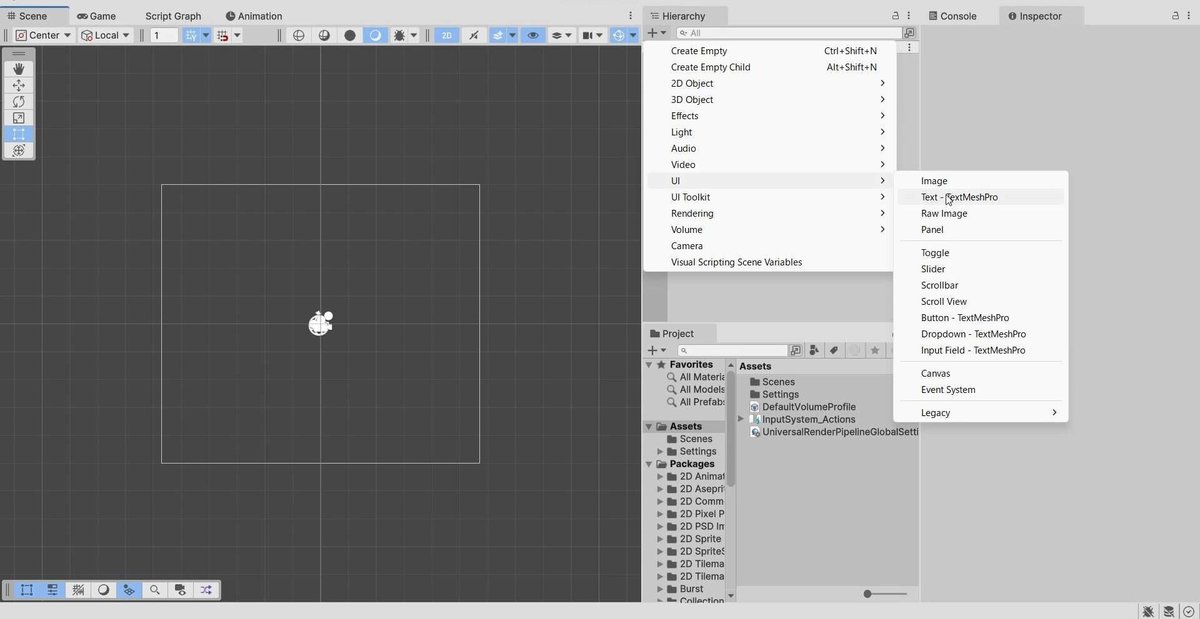Open the Script Graph tab

pos(173,16)
